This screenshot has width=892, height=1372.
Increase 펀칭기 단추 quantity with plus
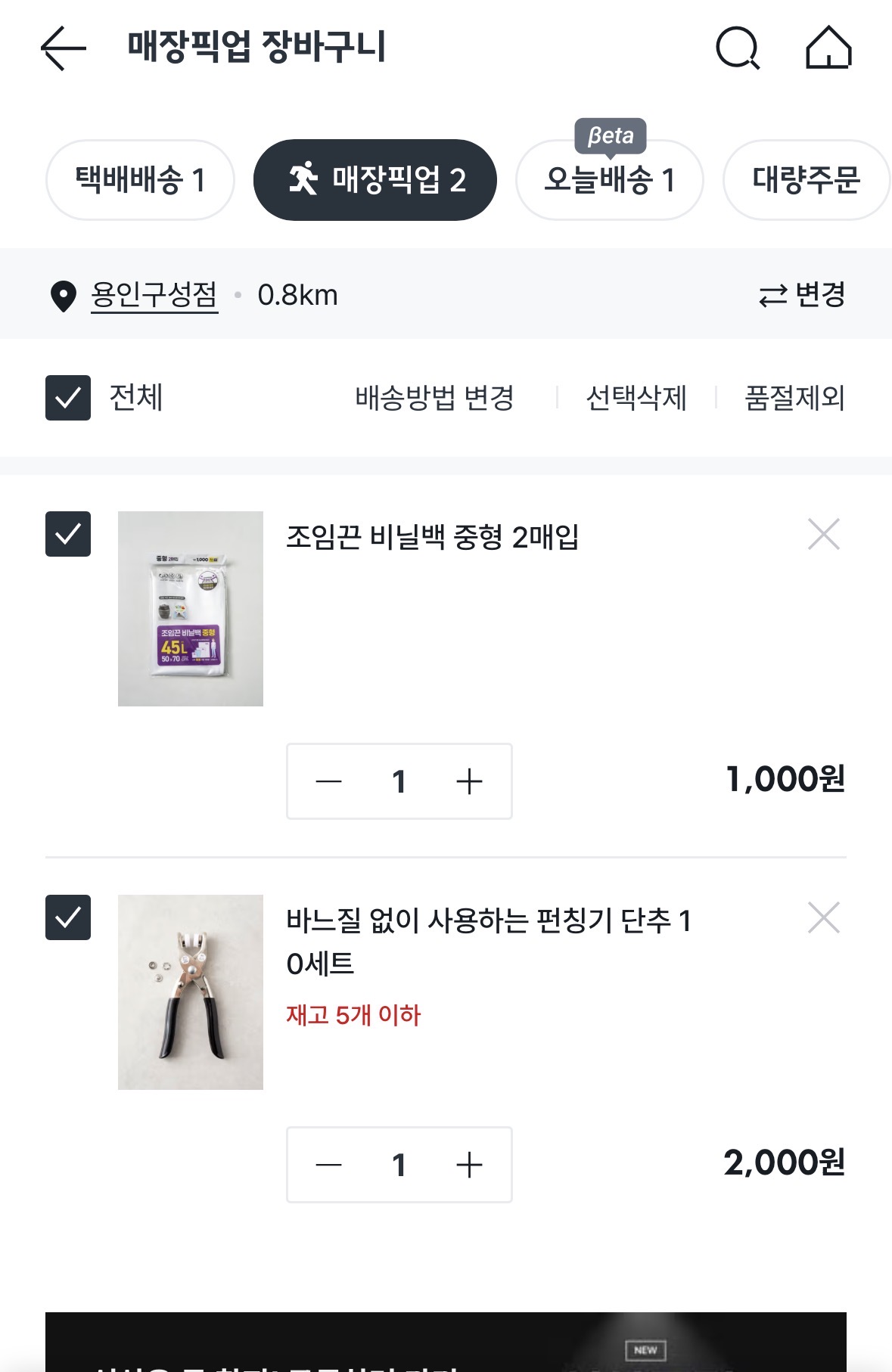469,1165
